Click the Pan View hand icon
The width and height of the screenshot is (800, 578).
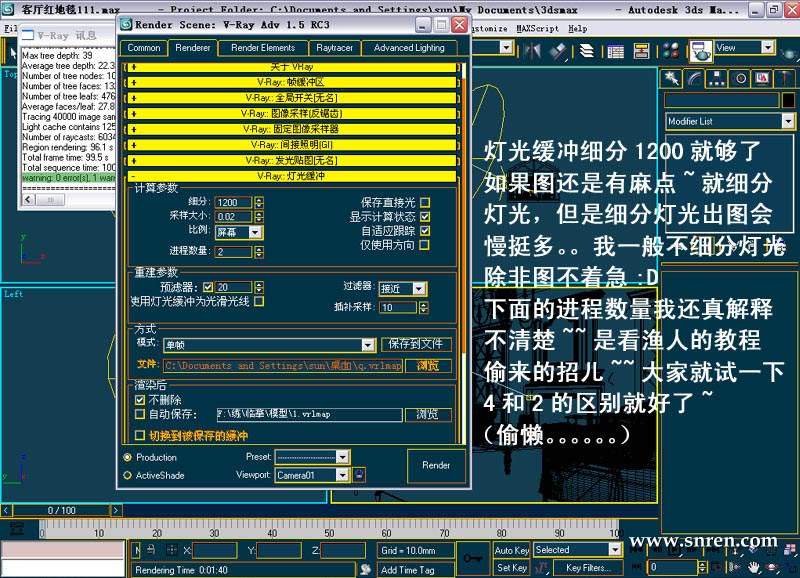point(754,567)
